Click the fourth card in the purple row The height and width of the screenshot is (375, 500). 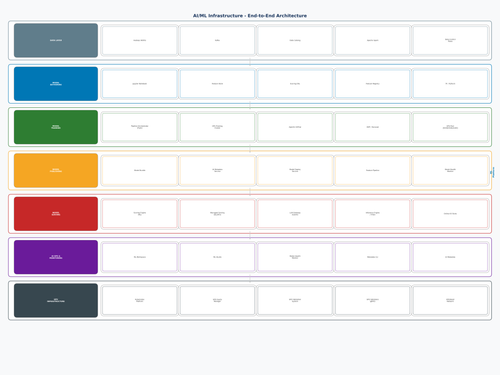point(373,257)
